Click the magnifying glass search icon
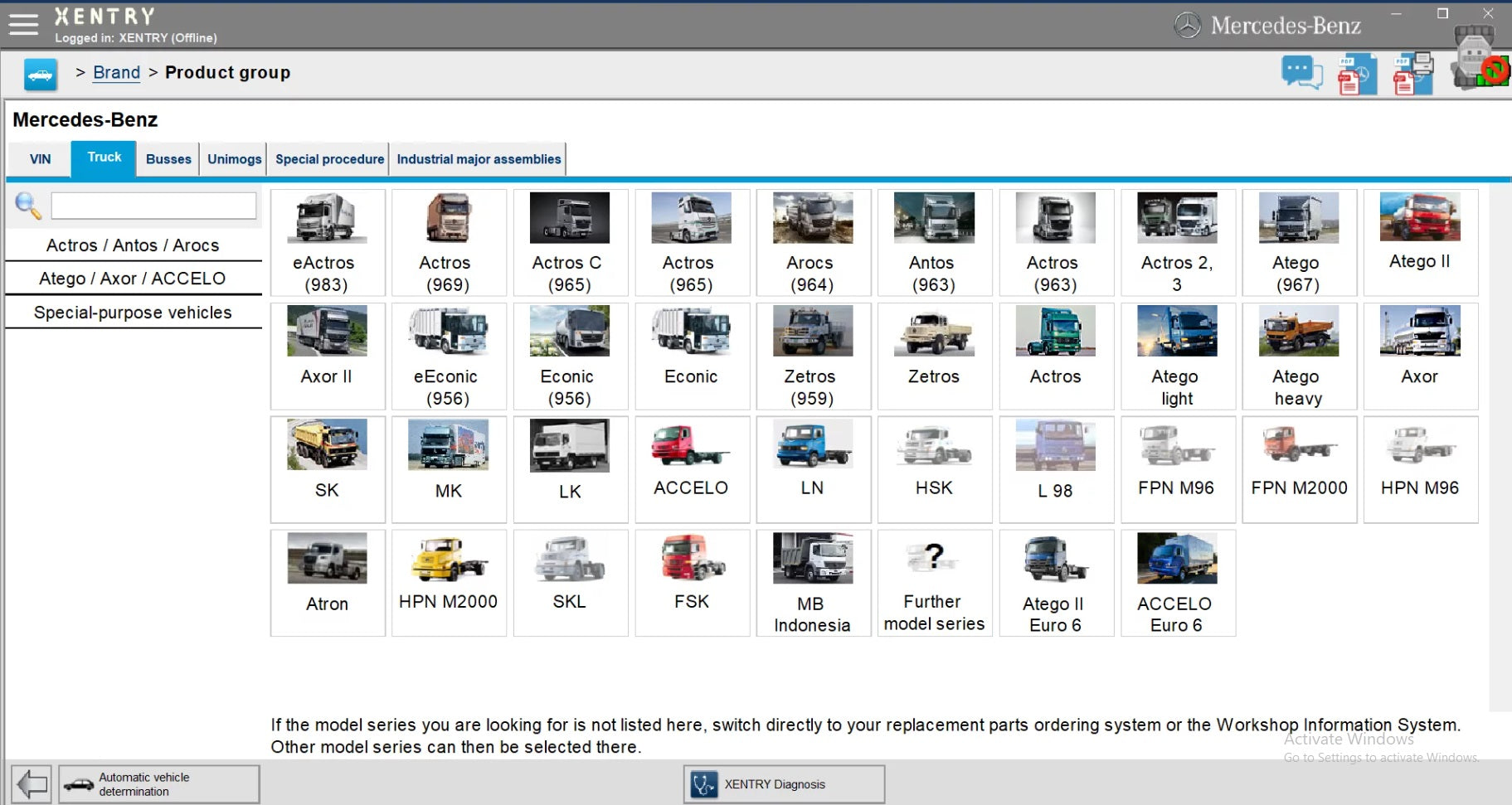This screenshot has height=805, width=1512. [28, 206]
